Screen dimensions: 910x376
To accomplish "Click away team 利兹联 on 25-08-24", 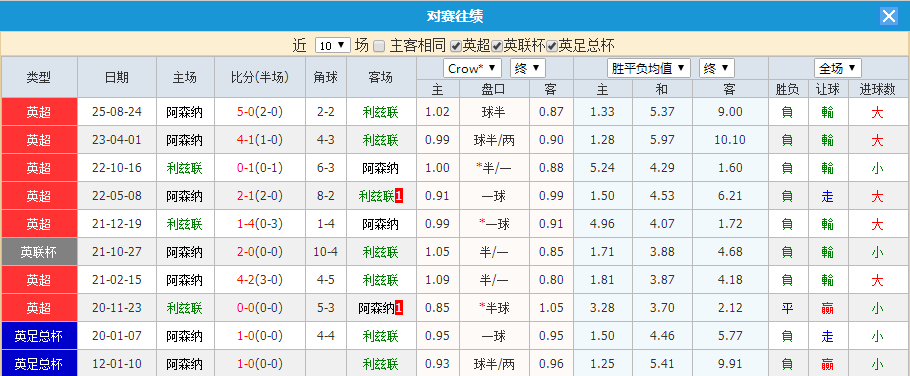I will (381, 112).
